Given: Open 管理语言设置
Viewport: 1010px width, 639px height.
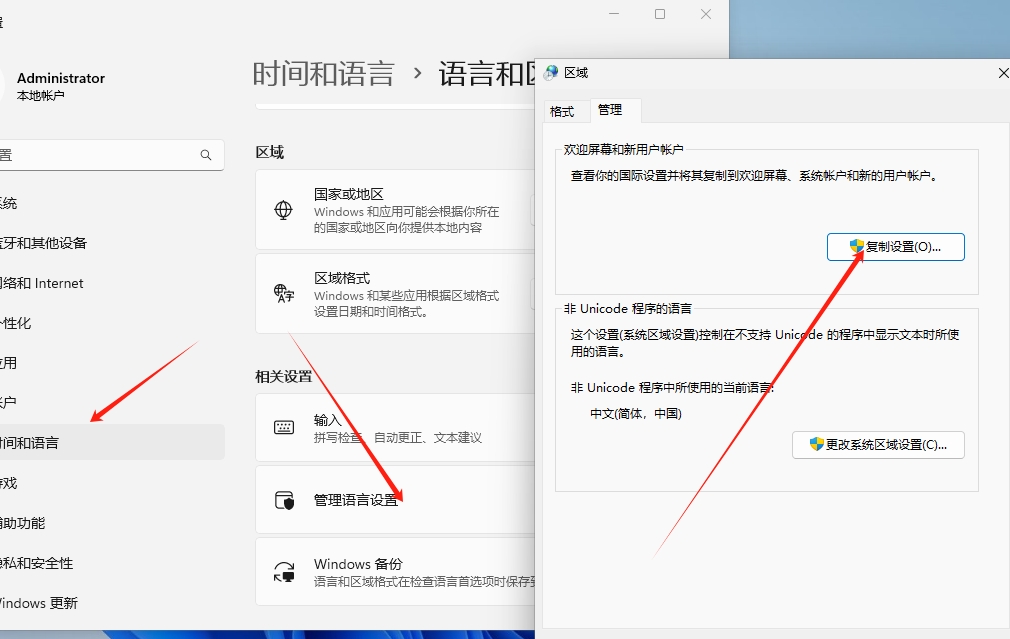Looking at the screenshot, I should click(x=395, y=500).
